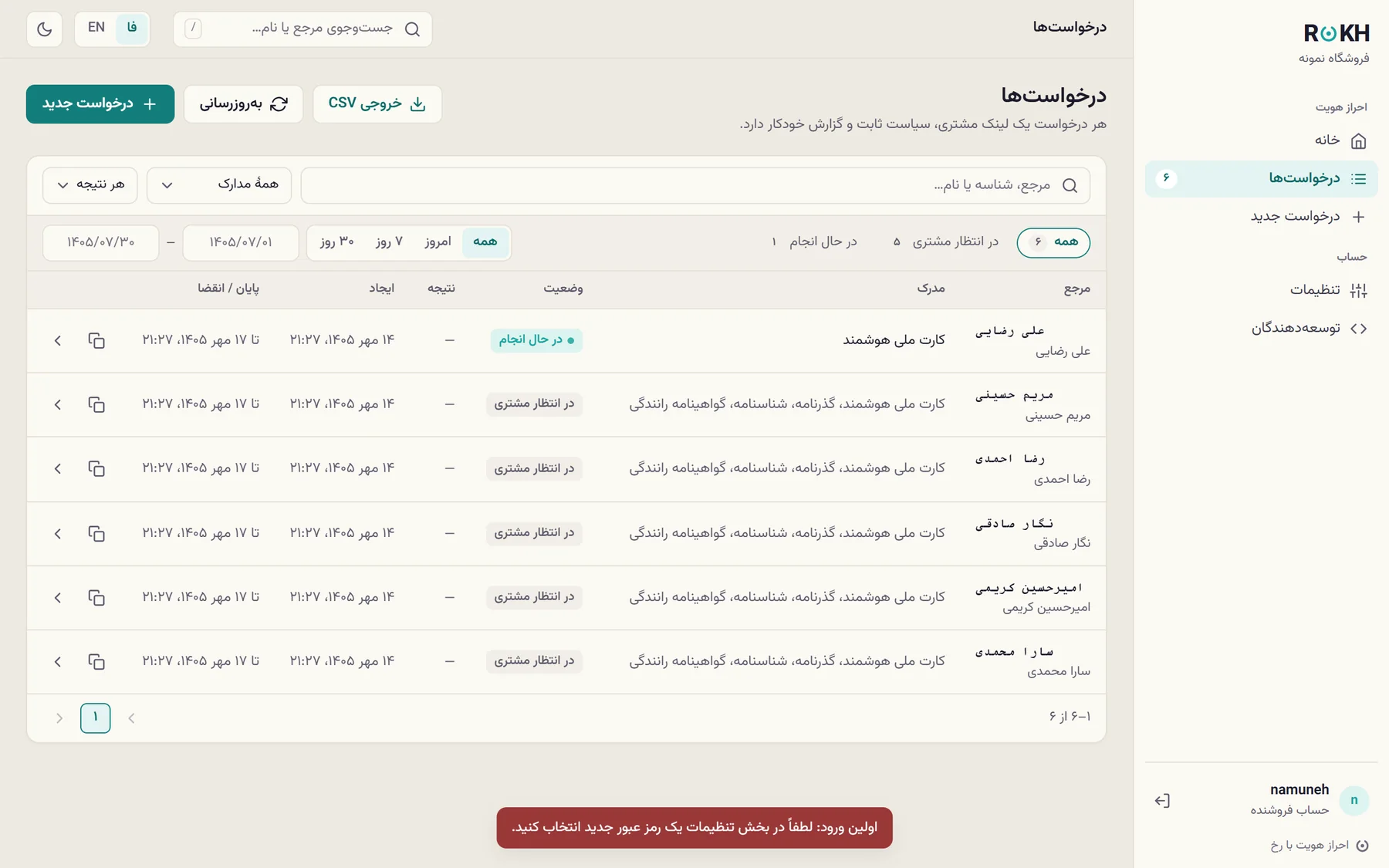Copy link for نگار صادقی request row
The width and height of the screenshot is (1389, 868).
pos(96,533)
